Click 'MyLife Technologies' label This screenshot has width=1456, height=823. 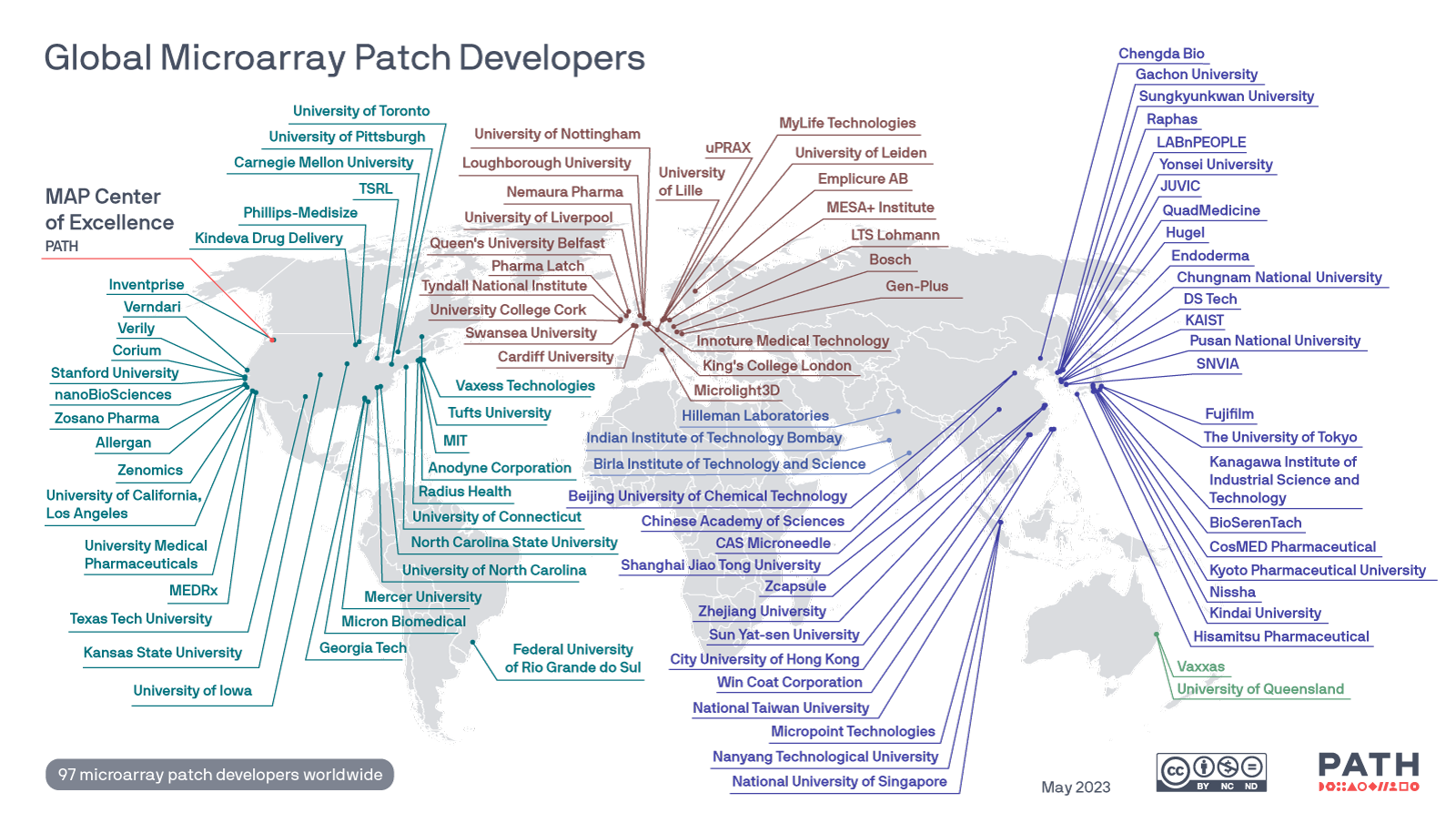tap(847, 124)
